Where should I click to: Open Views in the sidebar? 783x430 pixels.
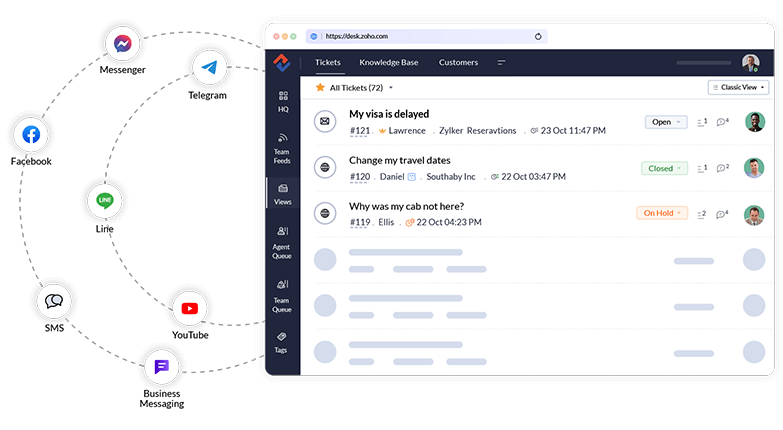[x=283, y=194]
